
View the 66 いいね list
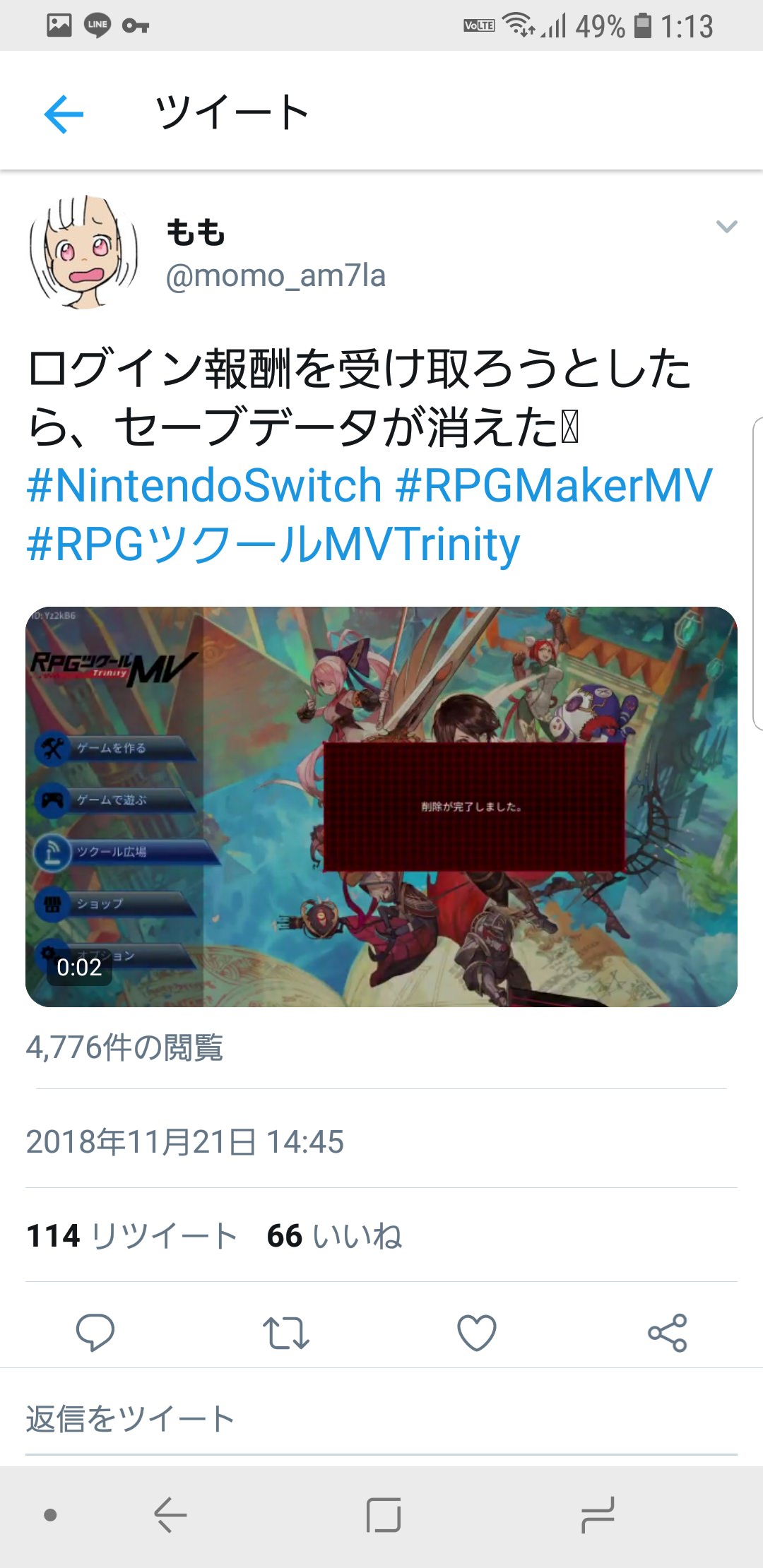[334, 1236]
